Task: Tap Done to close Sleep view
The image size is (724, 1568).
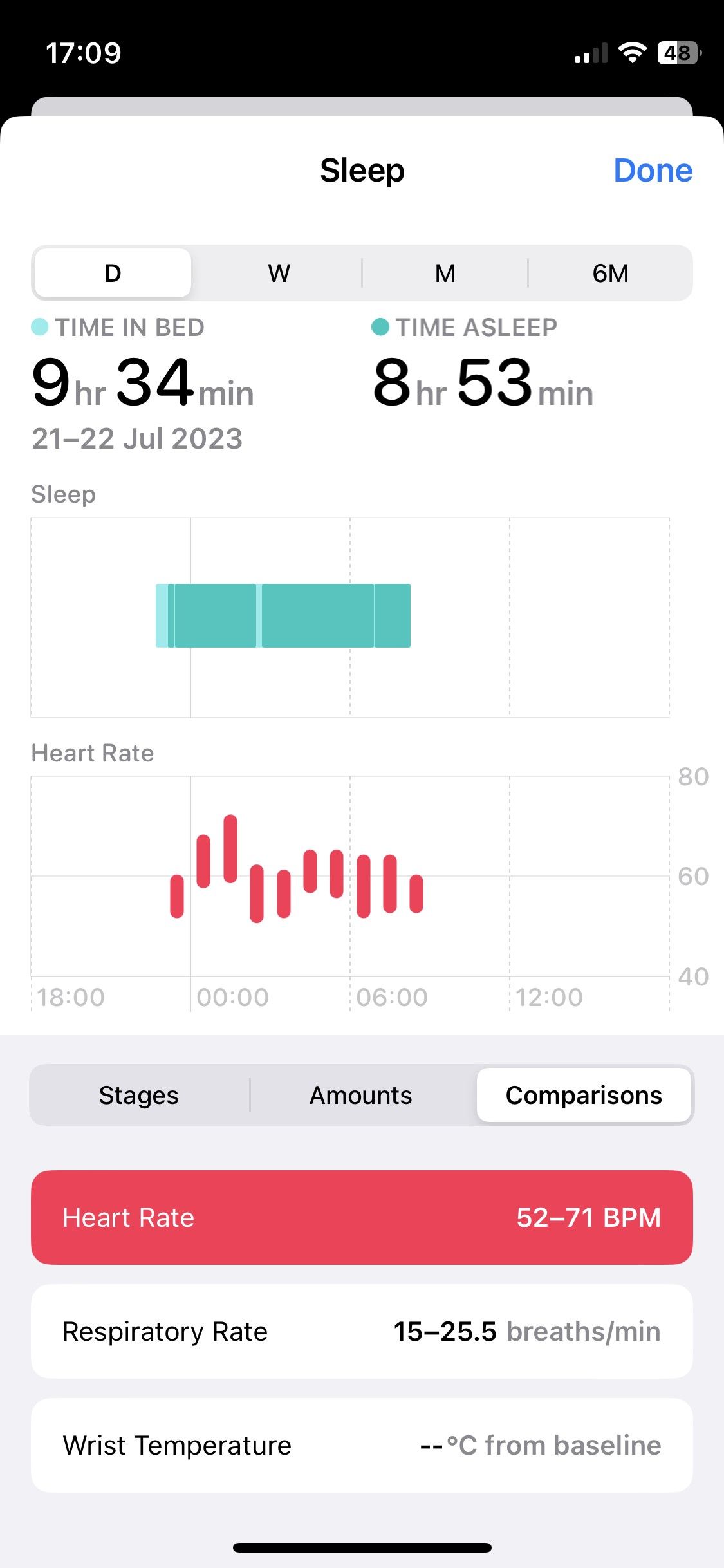Action: tap(653, 171)
